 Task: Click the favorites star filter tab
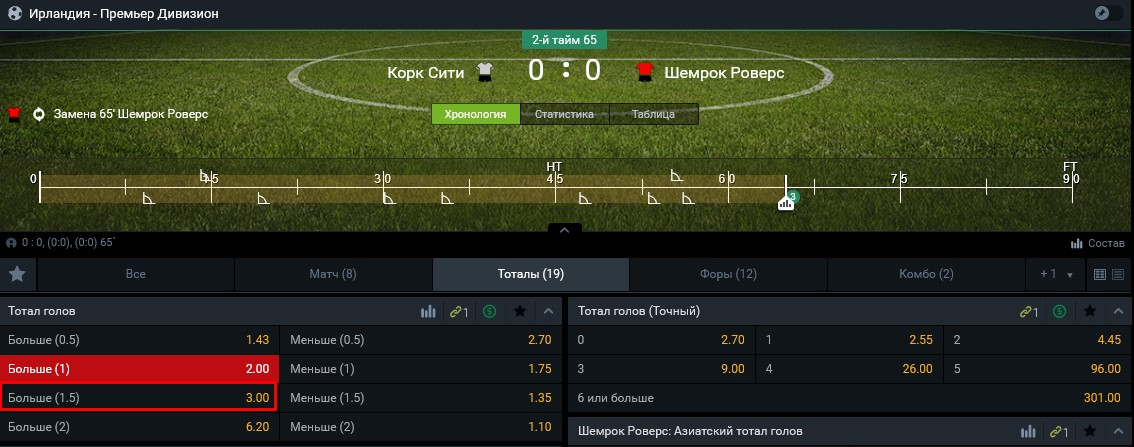click(17, 274)
